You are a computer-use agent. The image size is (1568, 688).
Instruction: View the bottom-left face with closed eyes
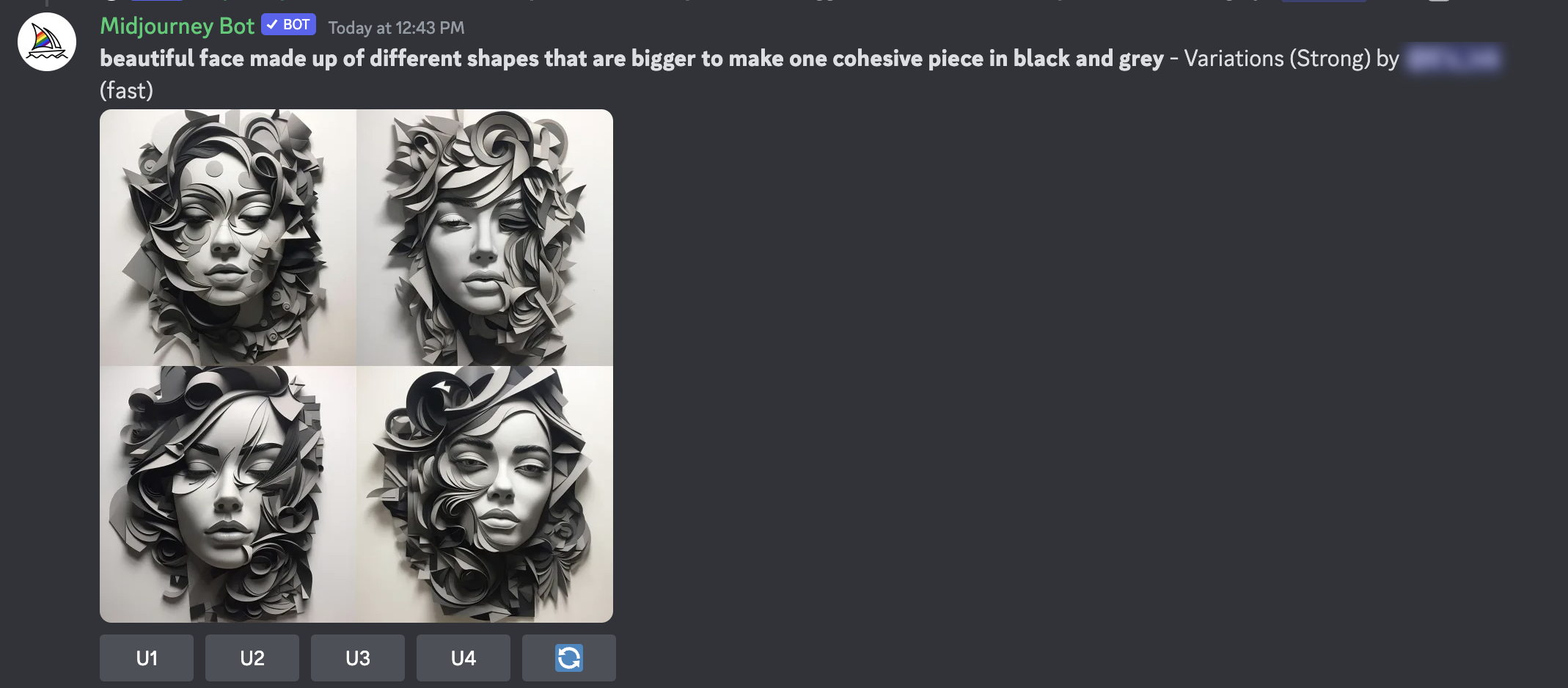[228, 494]
